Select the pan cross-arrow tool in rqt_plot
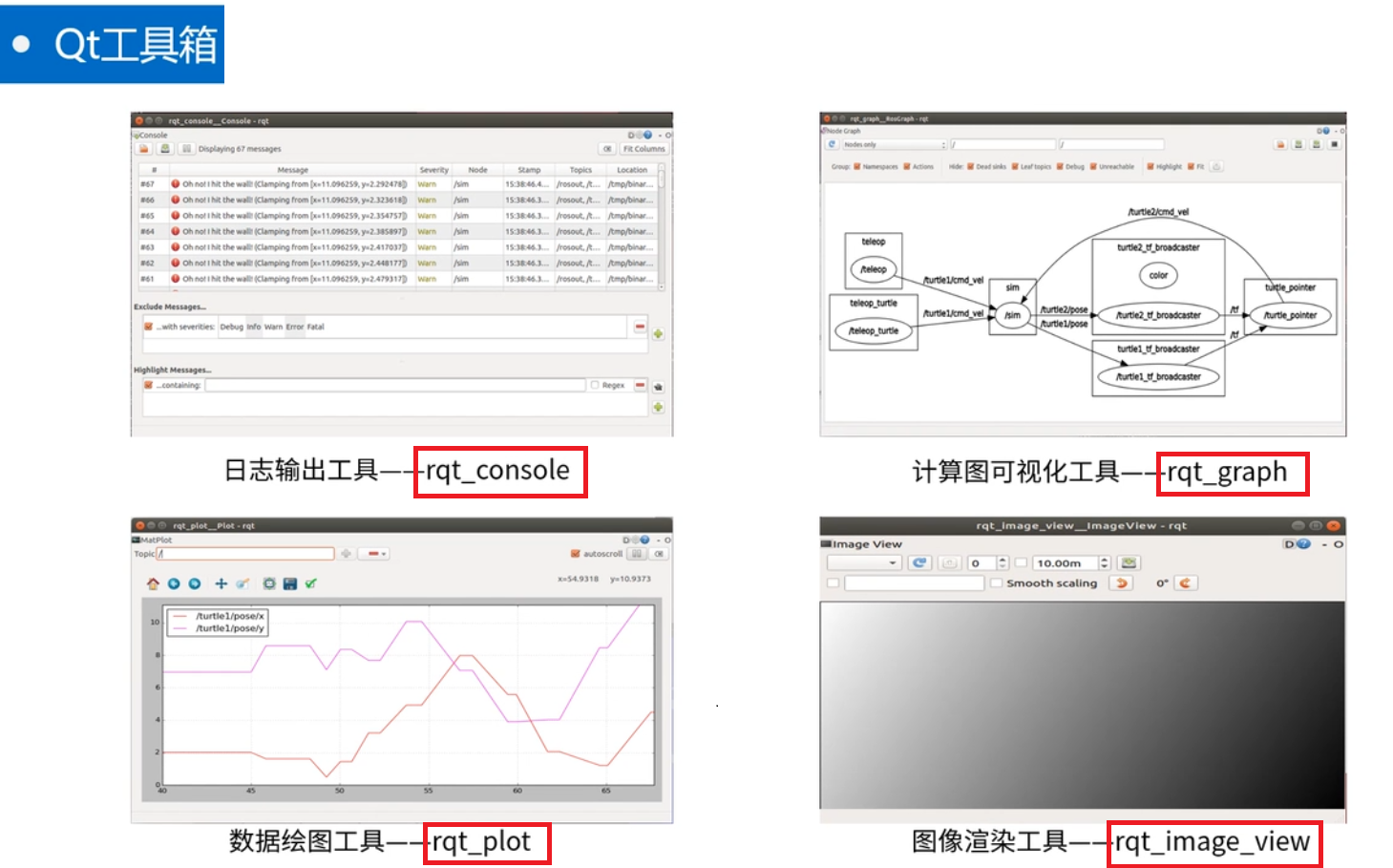 click(x=222, y=583)
